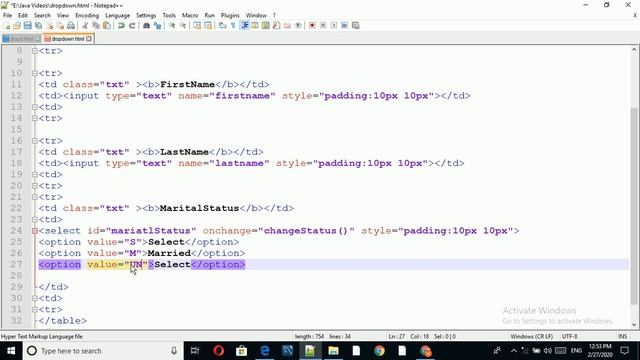Redo the edit using the toolbar arrow
Image resolution: width=640 pixels, height=360 pixels.
point(132,26)
